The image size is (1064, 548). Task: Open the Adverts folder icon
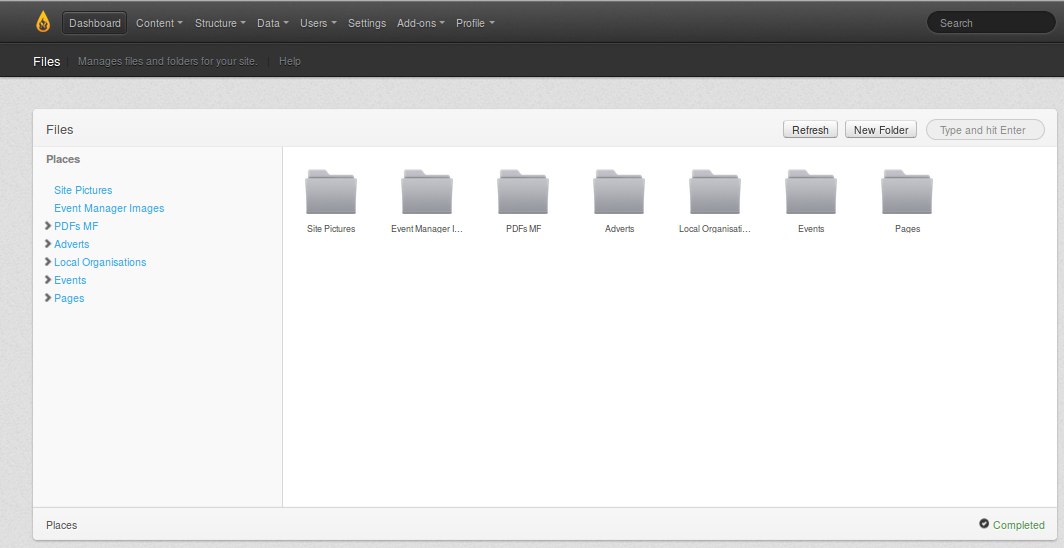pyautogui.click(x=619, y=192)
